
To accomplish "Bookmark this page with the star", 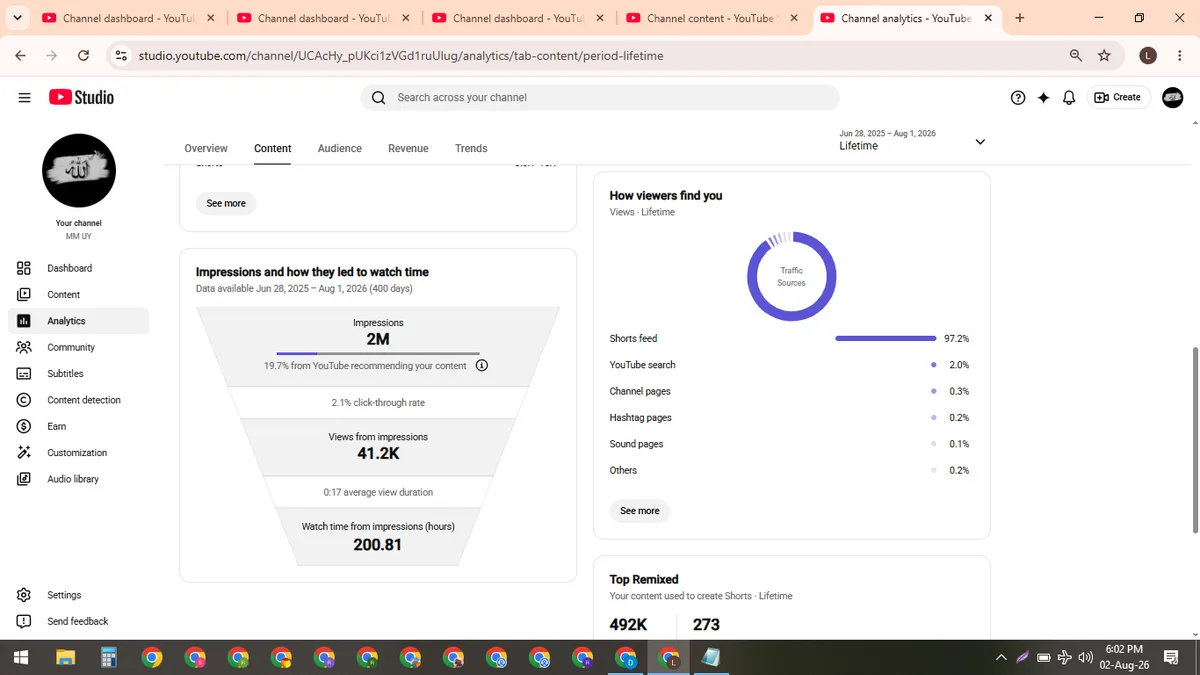I will 1104,56.
